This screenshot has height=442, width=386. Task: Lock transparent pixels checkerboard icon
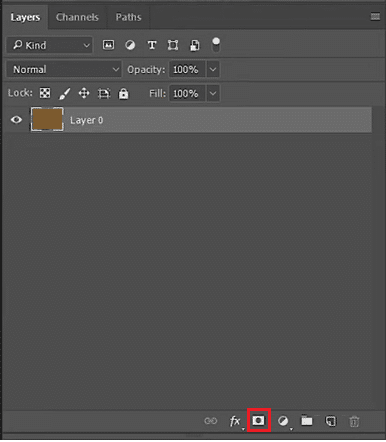(x=45, y=93)
